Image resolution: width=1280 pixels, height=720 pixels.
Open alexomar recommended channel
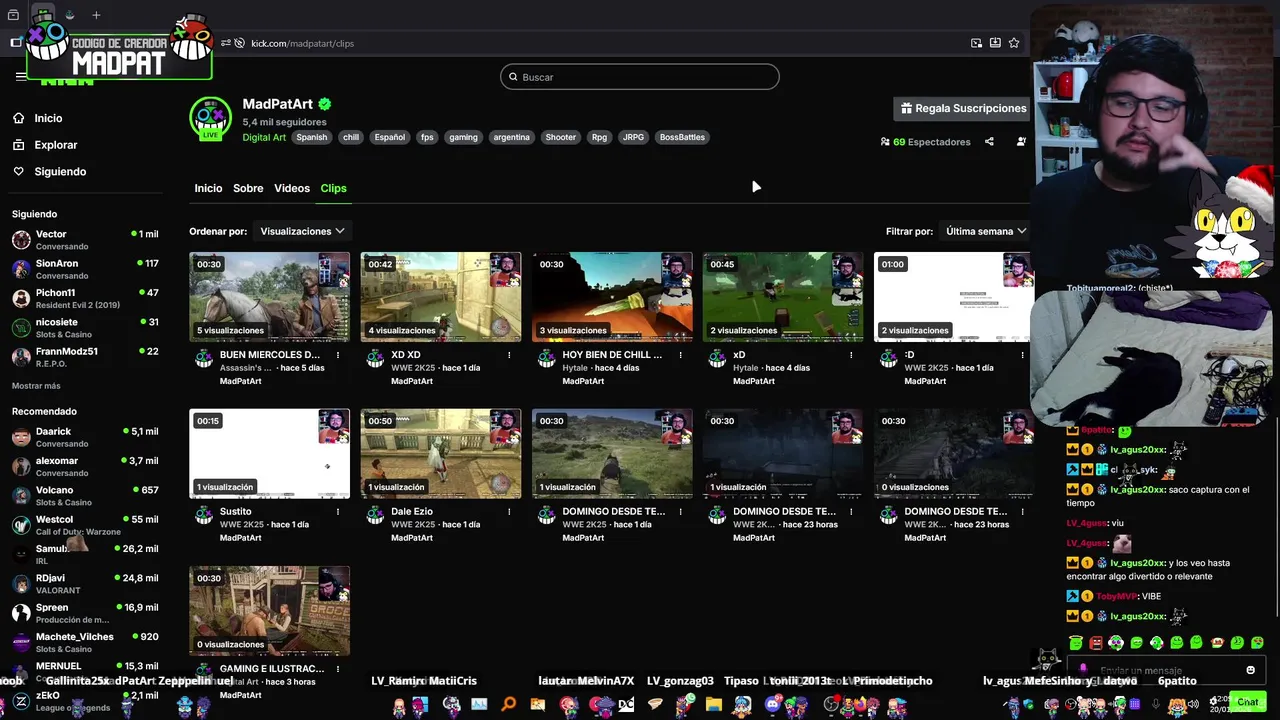click(x=85, y=466)
